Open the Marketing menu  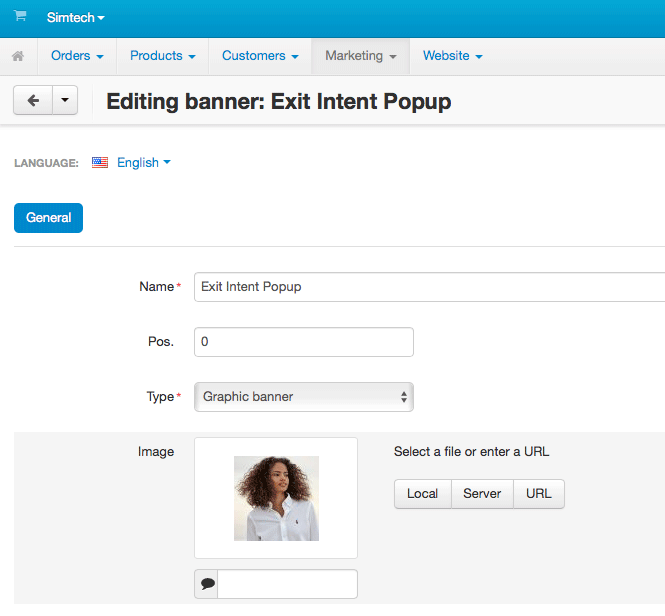[x=360, y=56]
